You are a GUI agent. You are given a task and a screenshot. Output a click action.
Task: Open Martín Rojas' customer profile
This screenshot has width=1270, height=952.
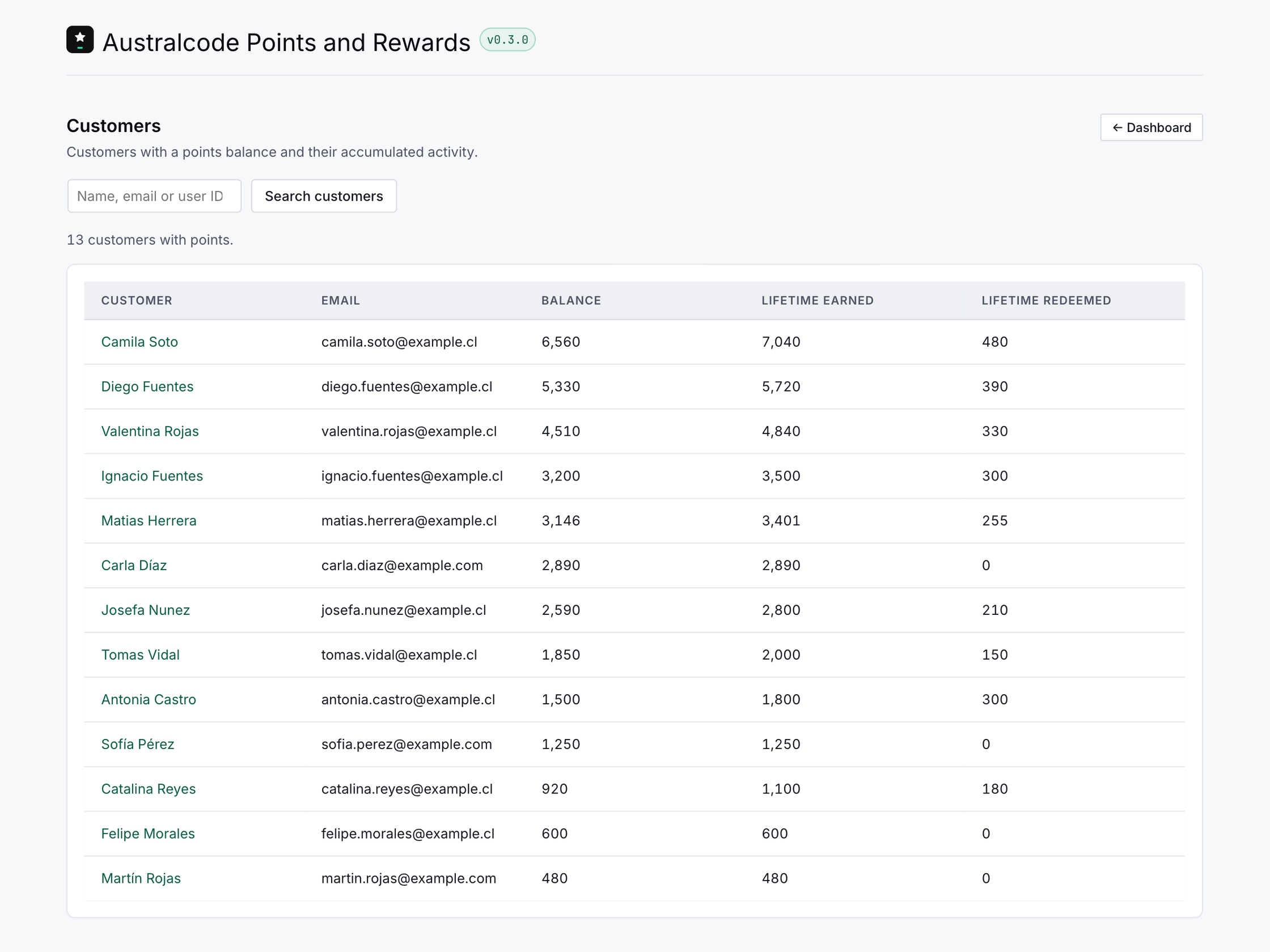(x=141, y=879)
